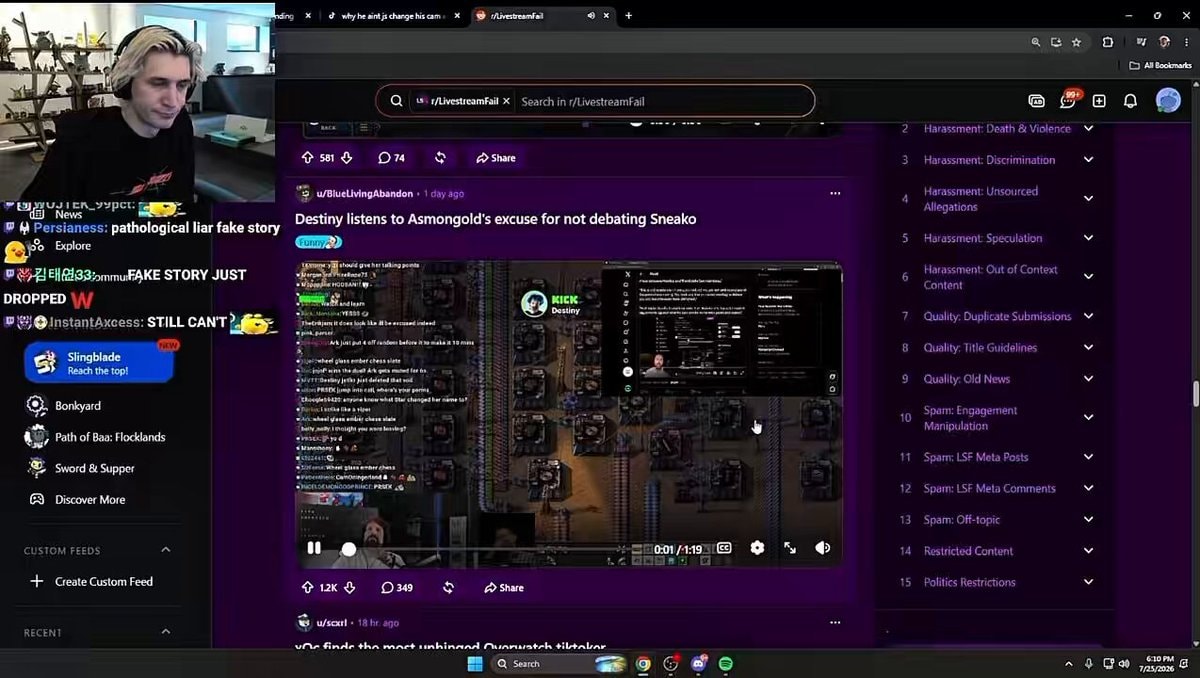
Task: Open the video player settings gear
Action: [x=757, y=548]
